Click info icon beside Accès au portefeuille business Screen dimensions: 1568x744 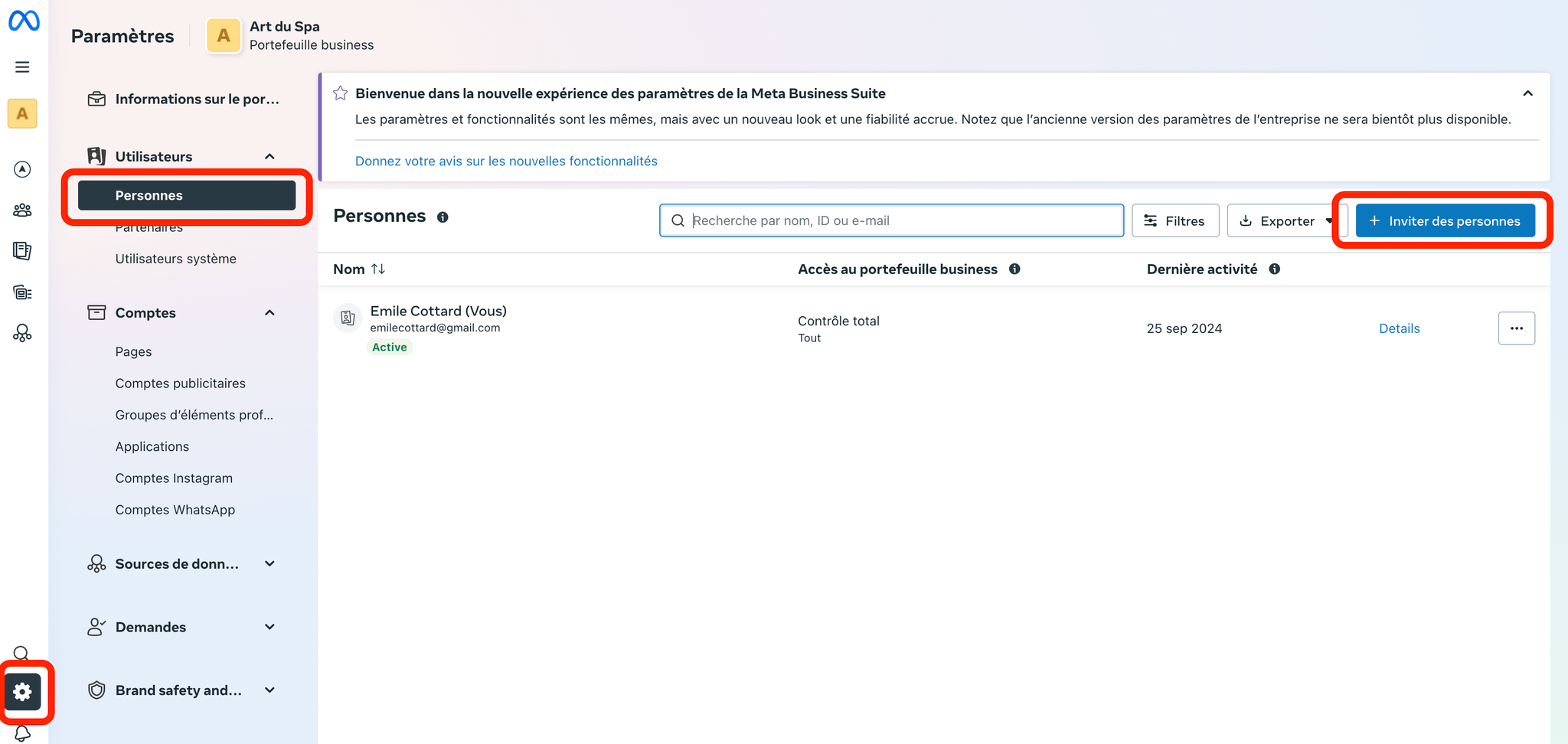[x=1014, y=269]
